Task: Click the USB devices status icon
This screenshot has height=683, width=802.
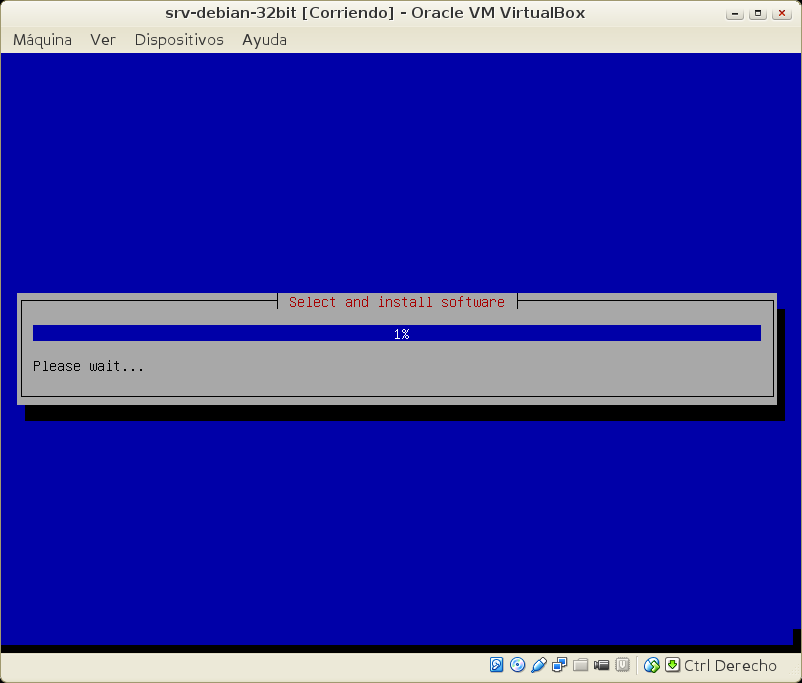Action: coord(539,665)
